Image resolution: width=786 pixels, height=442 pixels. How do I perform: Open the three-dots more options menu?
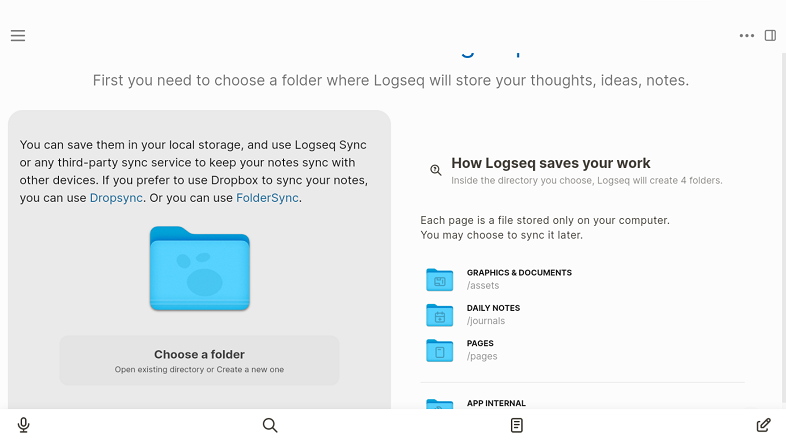pyautogui.click(x=747, y=36)
